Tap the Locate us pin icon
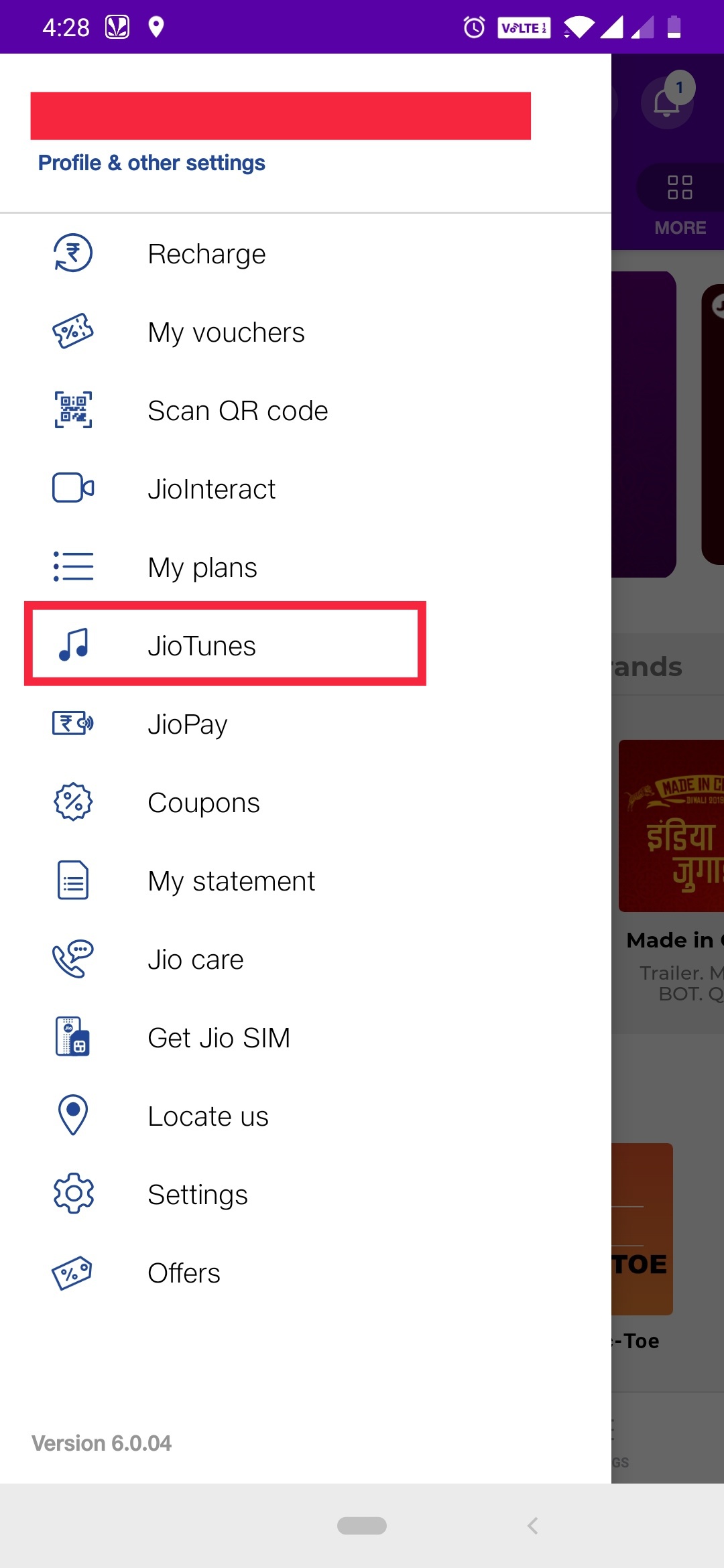Screen dimensions: 724x1568 [73, 1115]
